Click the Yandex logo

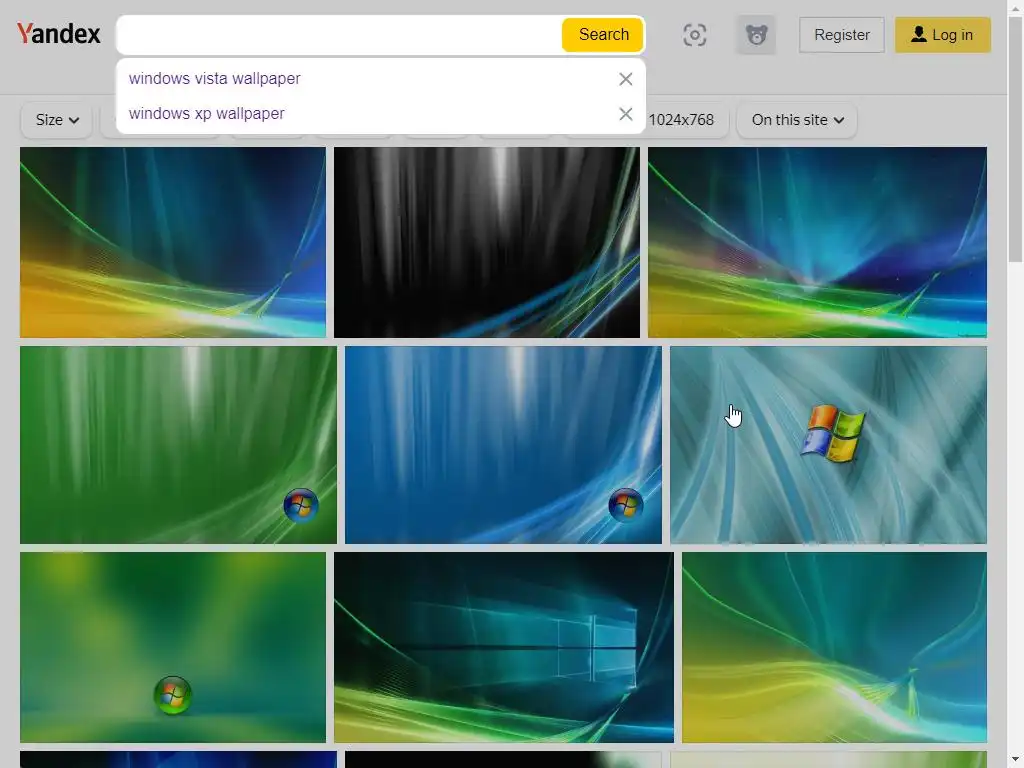point(59,34)
